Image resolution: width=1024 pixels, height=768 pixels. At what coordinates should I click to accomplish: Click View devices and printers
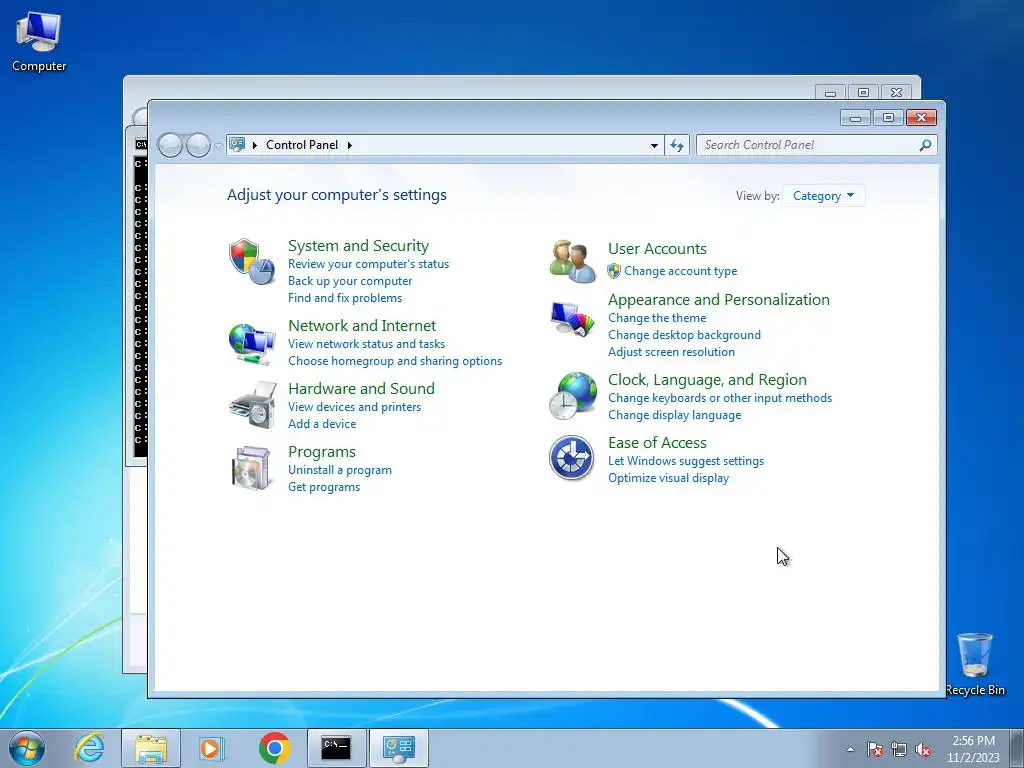(x=355, y=407)
